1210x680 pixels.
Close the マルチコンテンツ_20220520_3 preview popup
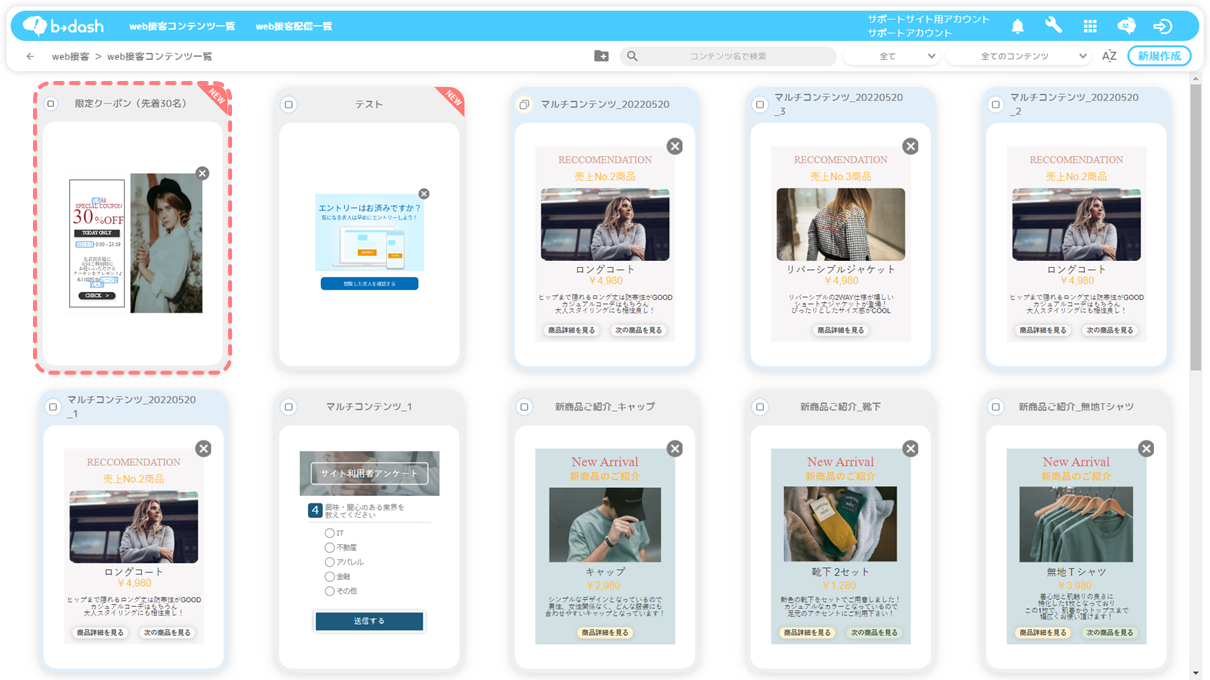point(910,146)
